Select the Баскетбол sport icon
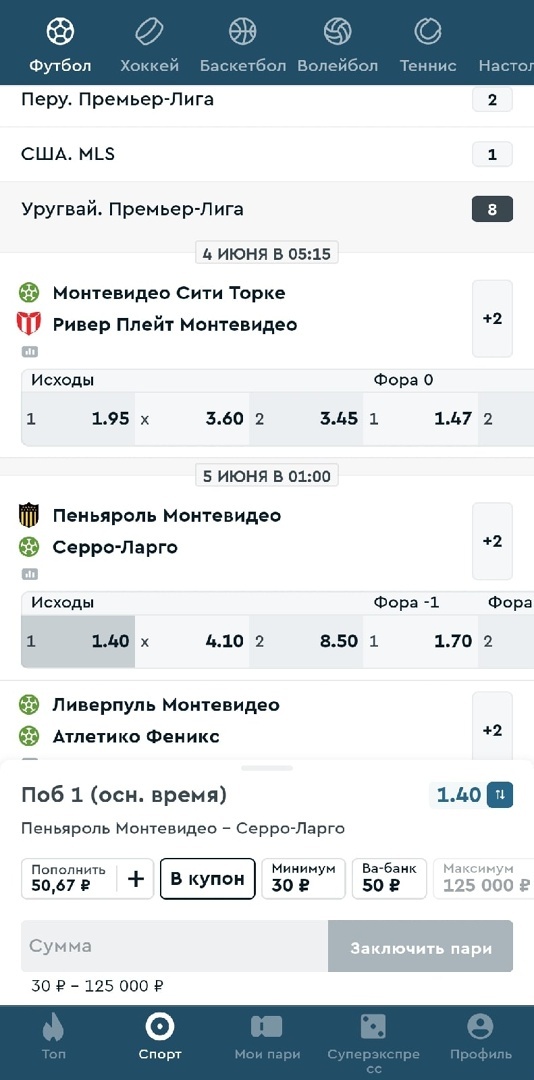 [x=243, y=32]
